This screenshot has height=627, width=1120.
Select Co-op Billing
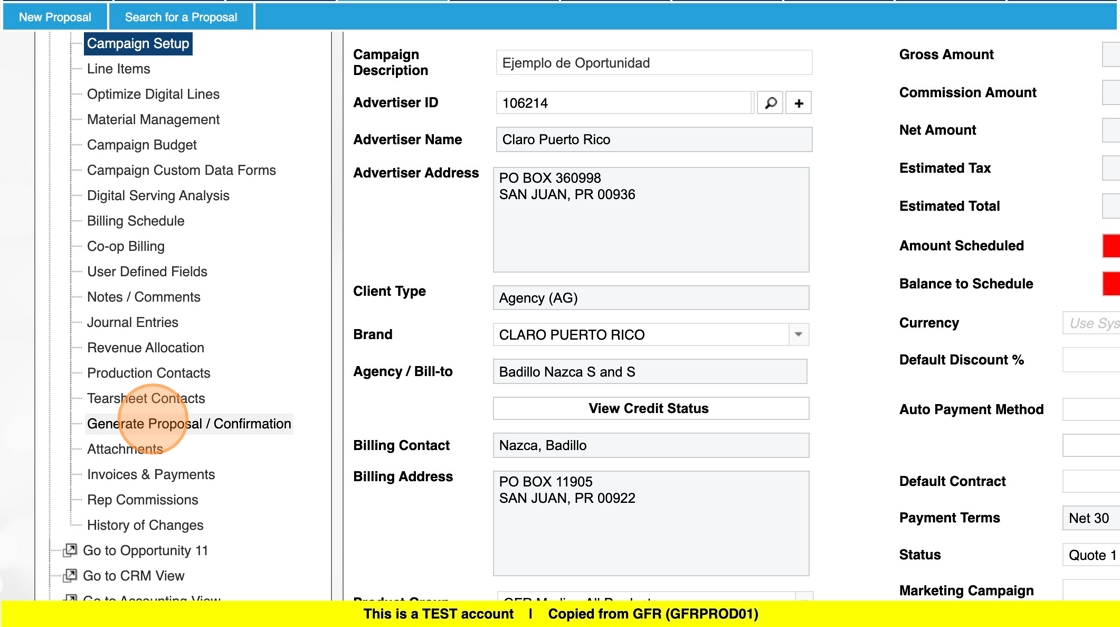pyautogui.click(x=126, y=246)
